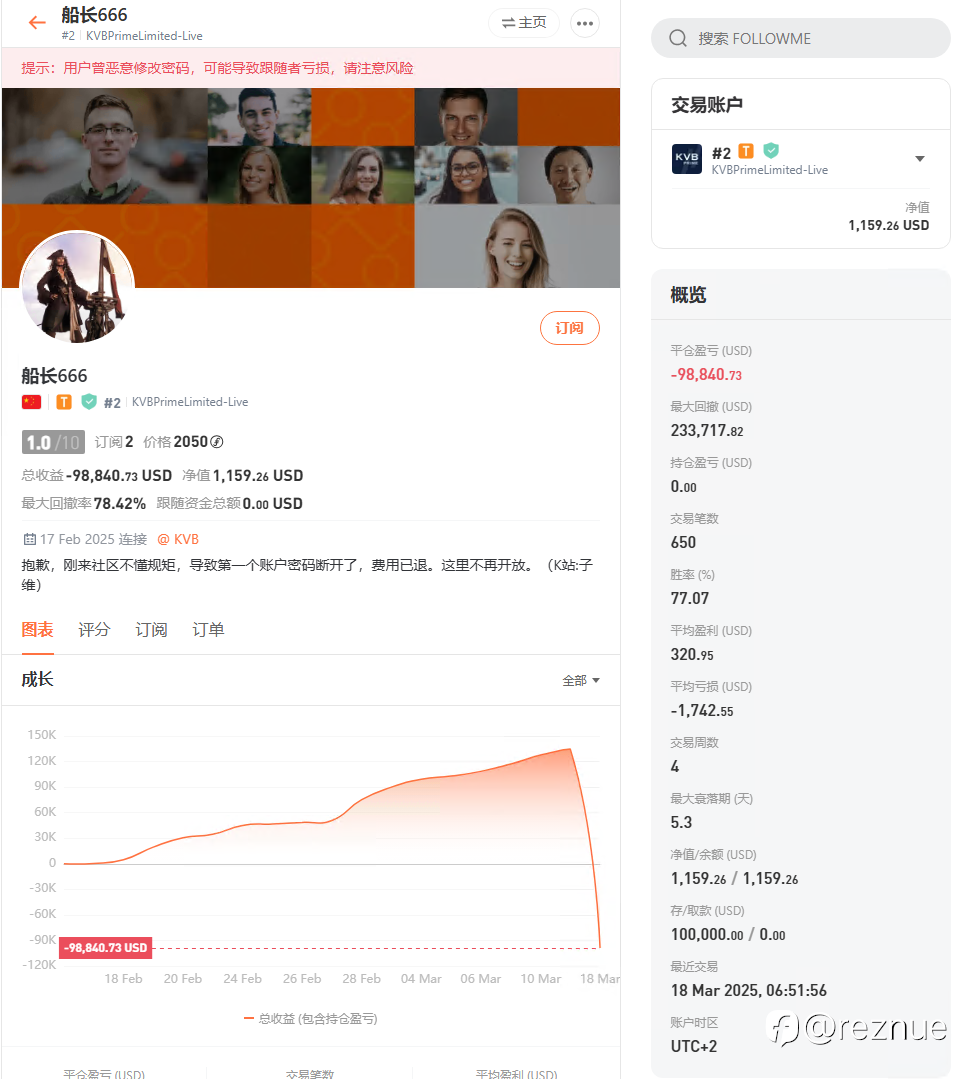Open the 全部 time range dropdown

(581, 681)
